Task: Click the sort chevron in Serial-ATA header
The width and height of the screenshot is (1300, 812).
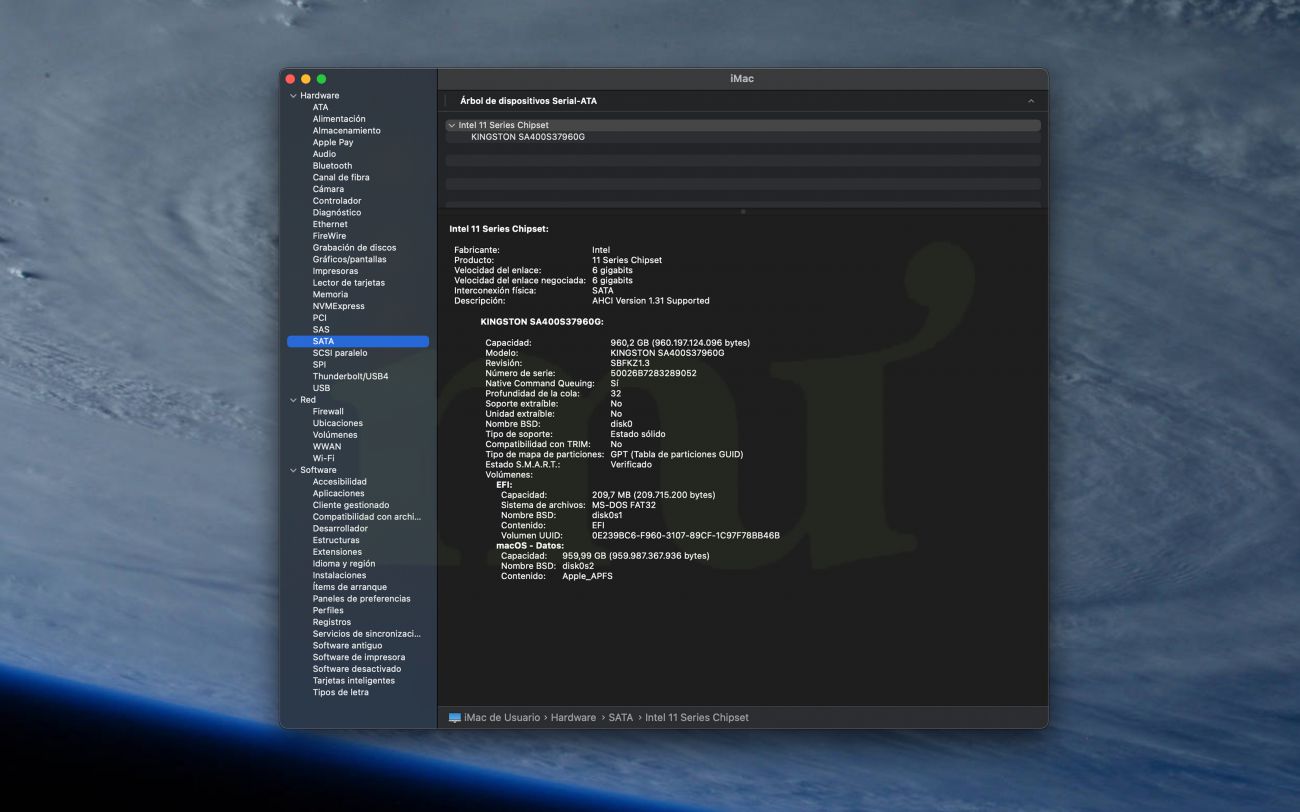Action: tap(1031, 101)
